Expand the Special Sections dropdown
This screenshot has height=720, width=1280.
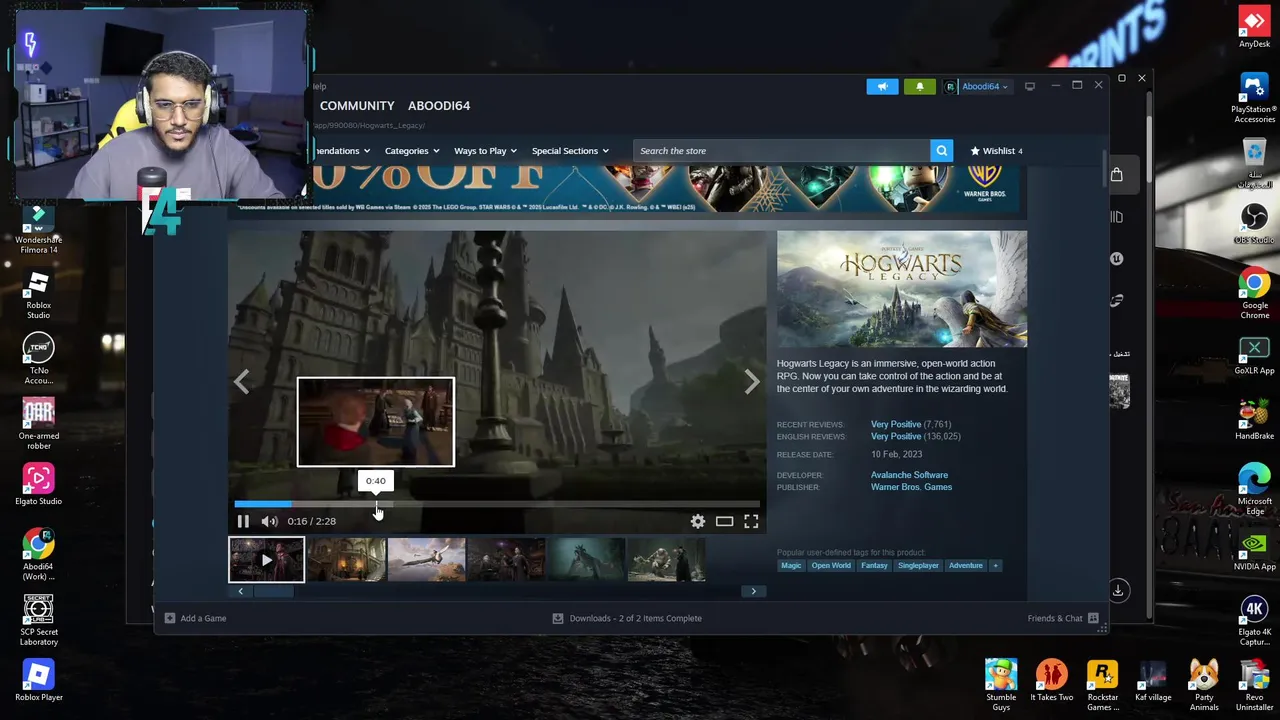570,151
